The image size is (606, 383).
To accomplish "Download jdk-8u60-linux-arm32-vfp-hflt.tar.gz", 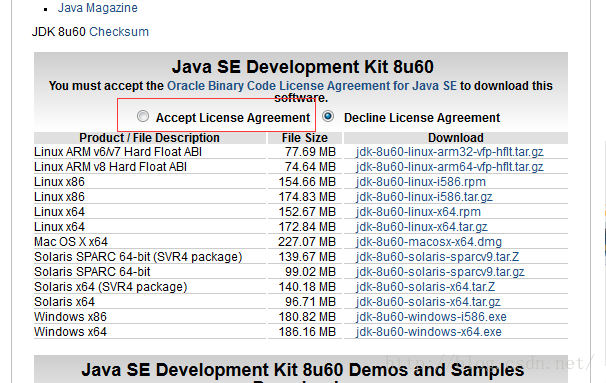I will point(450,152).
